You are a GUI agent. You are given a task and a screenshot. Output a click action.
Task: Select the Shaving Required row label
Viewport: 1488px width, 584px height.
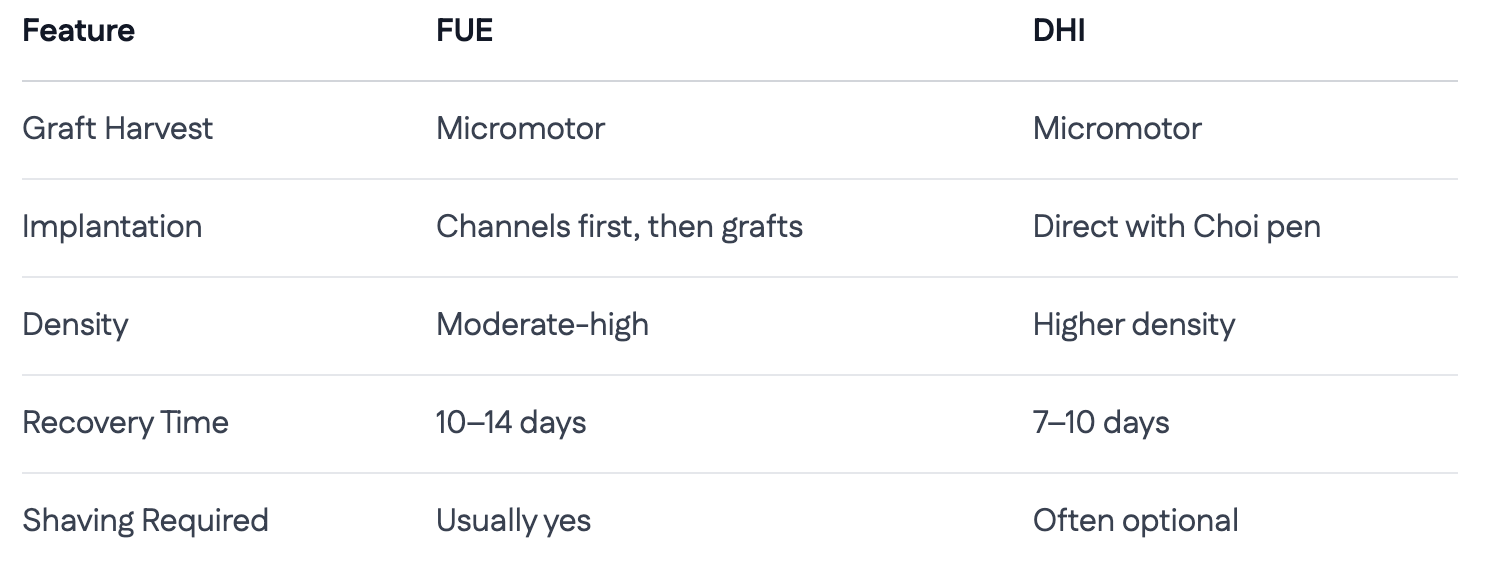point(145,520)
